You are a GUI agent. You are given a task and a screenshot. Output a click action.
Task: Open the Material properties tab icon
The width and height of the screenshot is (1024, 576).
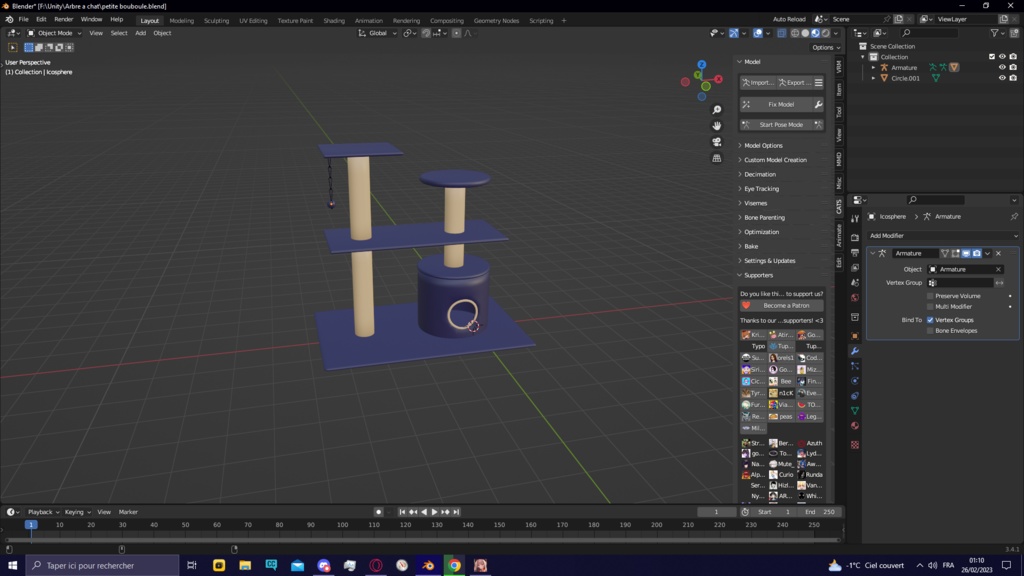855,425
